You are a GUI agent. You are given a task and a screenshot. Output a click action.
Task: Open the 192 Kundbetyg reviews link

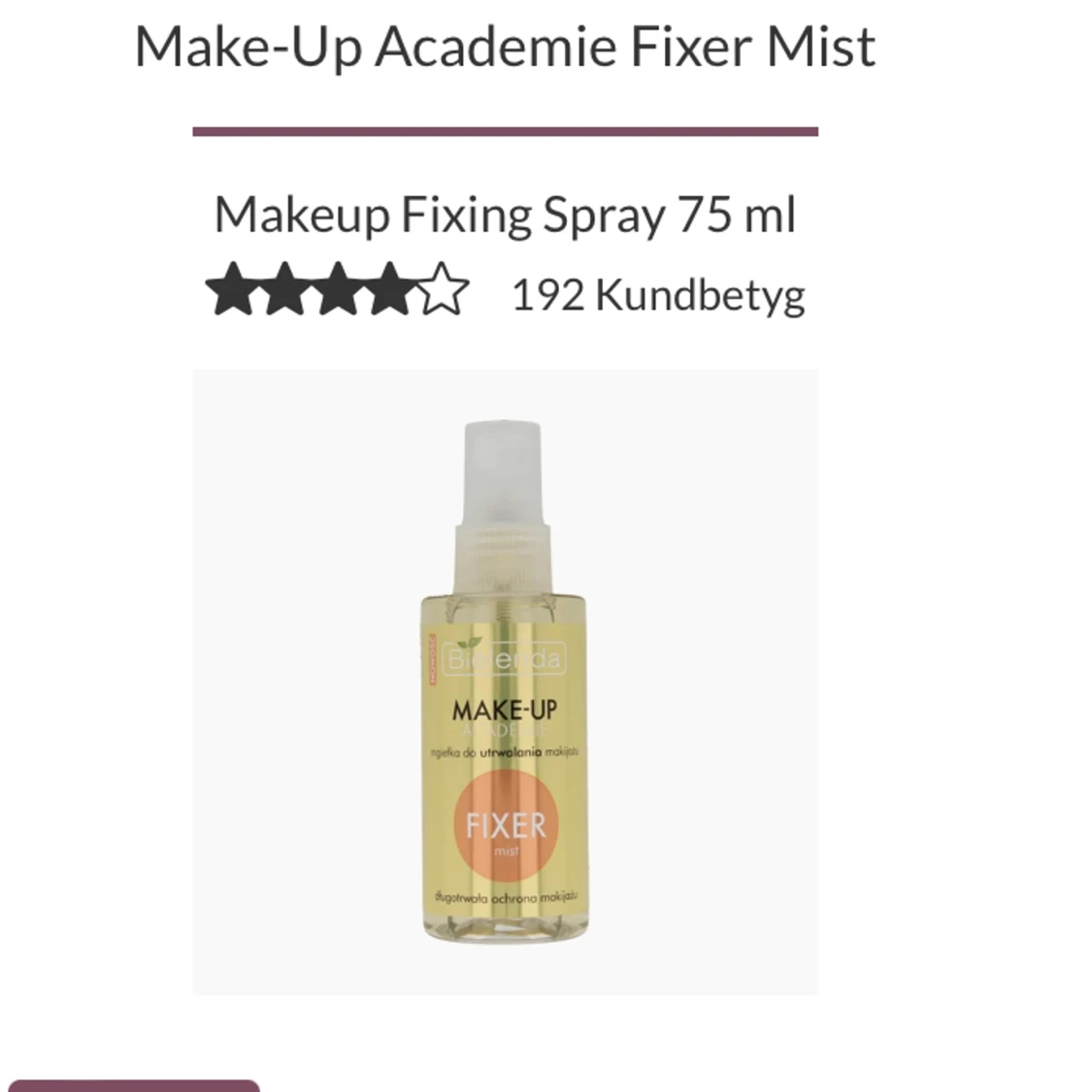[x=659, y=295]
